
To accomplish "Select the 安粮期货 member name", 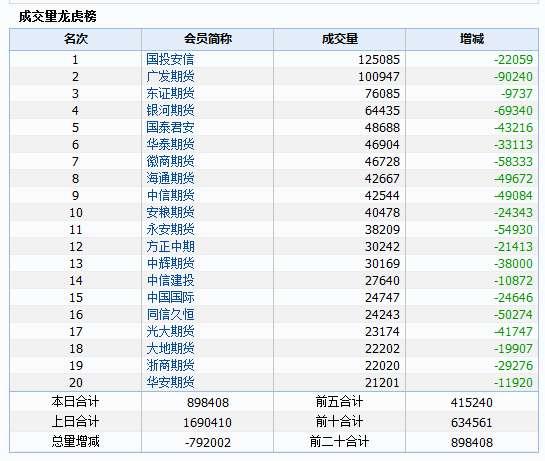I will [170, 212].
